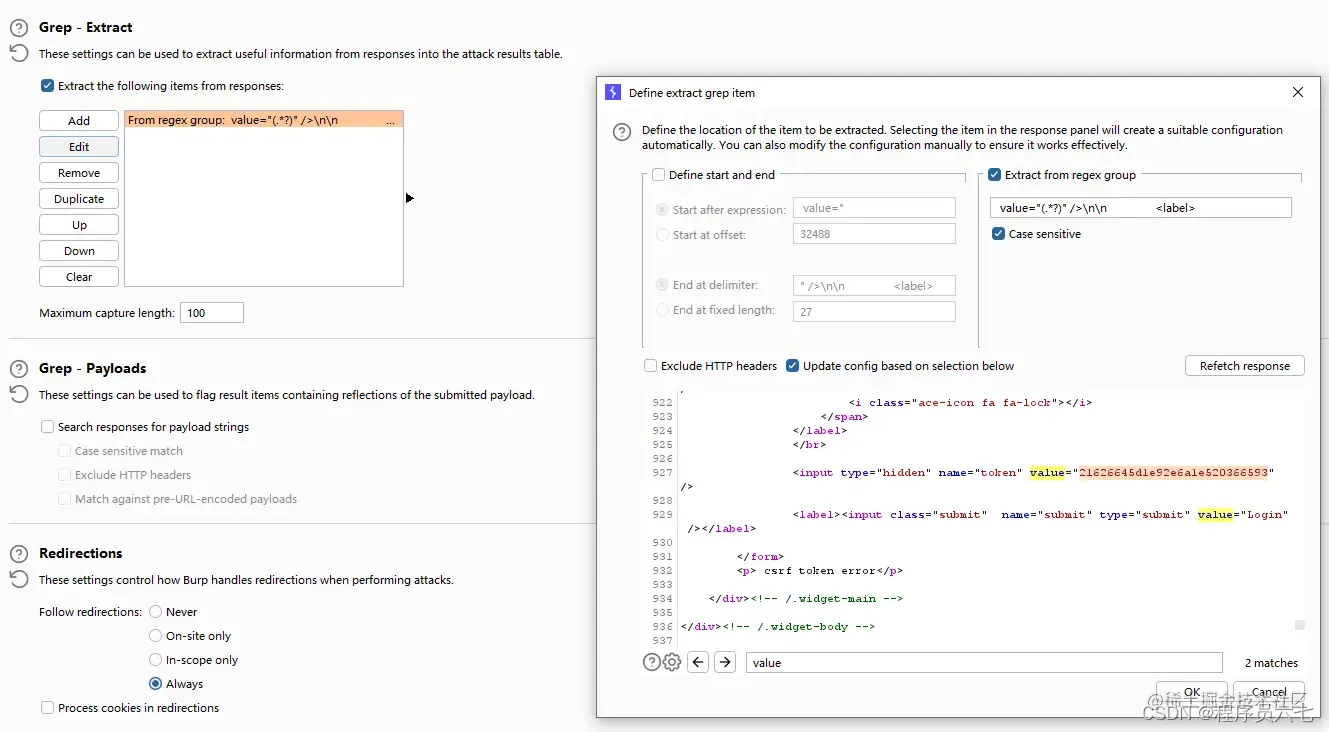Click the highlighted token value in response

tap(1173, 473)
